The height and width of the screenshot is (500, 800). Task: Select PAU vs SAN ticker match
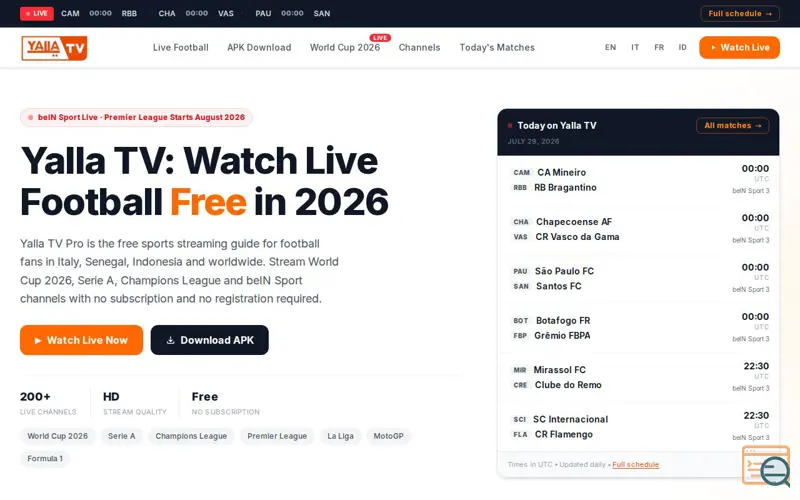(293, 13)
